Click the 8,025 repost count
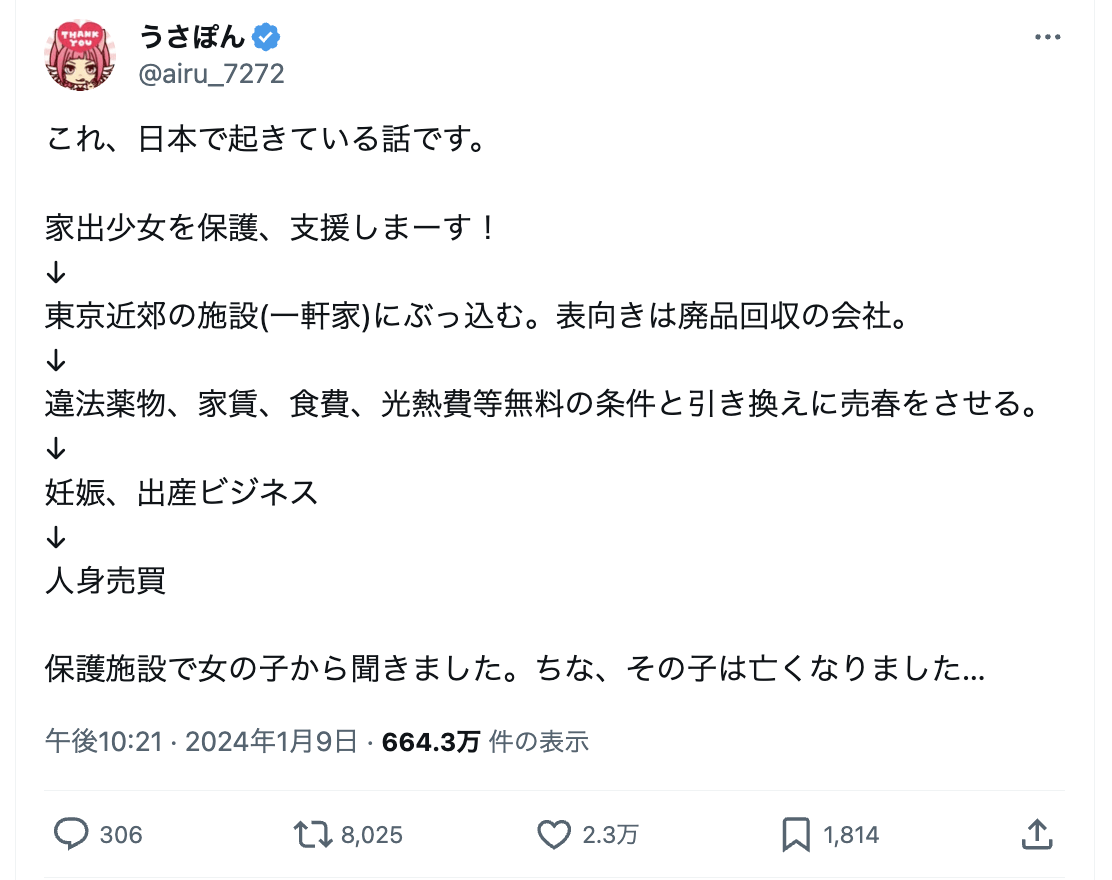1112x880 pixels. [x=372, y=834]
